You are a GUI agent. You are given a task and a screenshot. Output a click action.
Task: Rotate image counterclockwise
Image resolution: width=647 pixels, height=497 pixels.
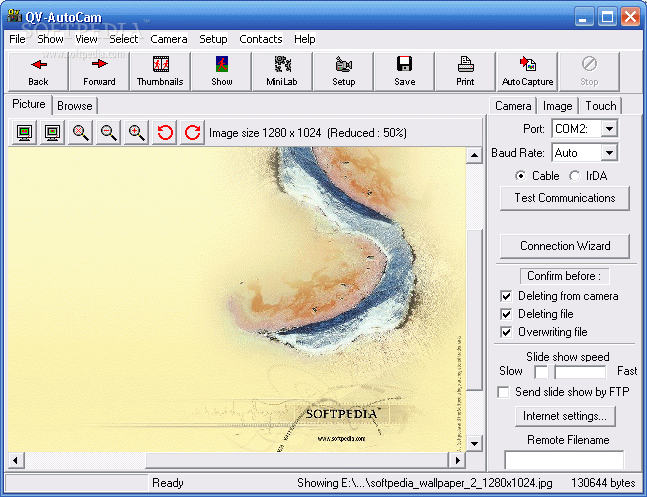pos(165,133)
